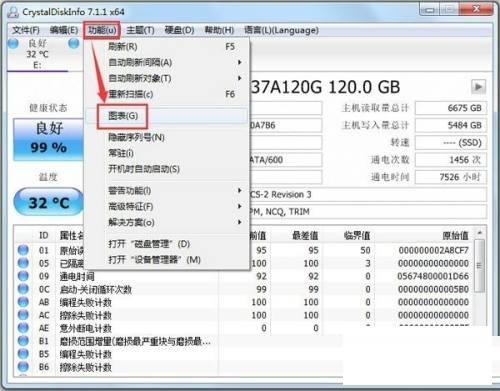
Task: Click scrollbar up arrow in attribute list
Action: click(x=480, y=232)
